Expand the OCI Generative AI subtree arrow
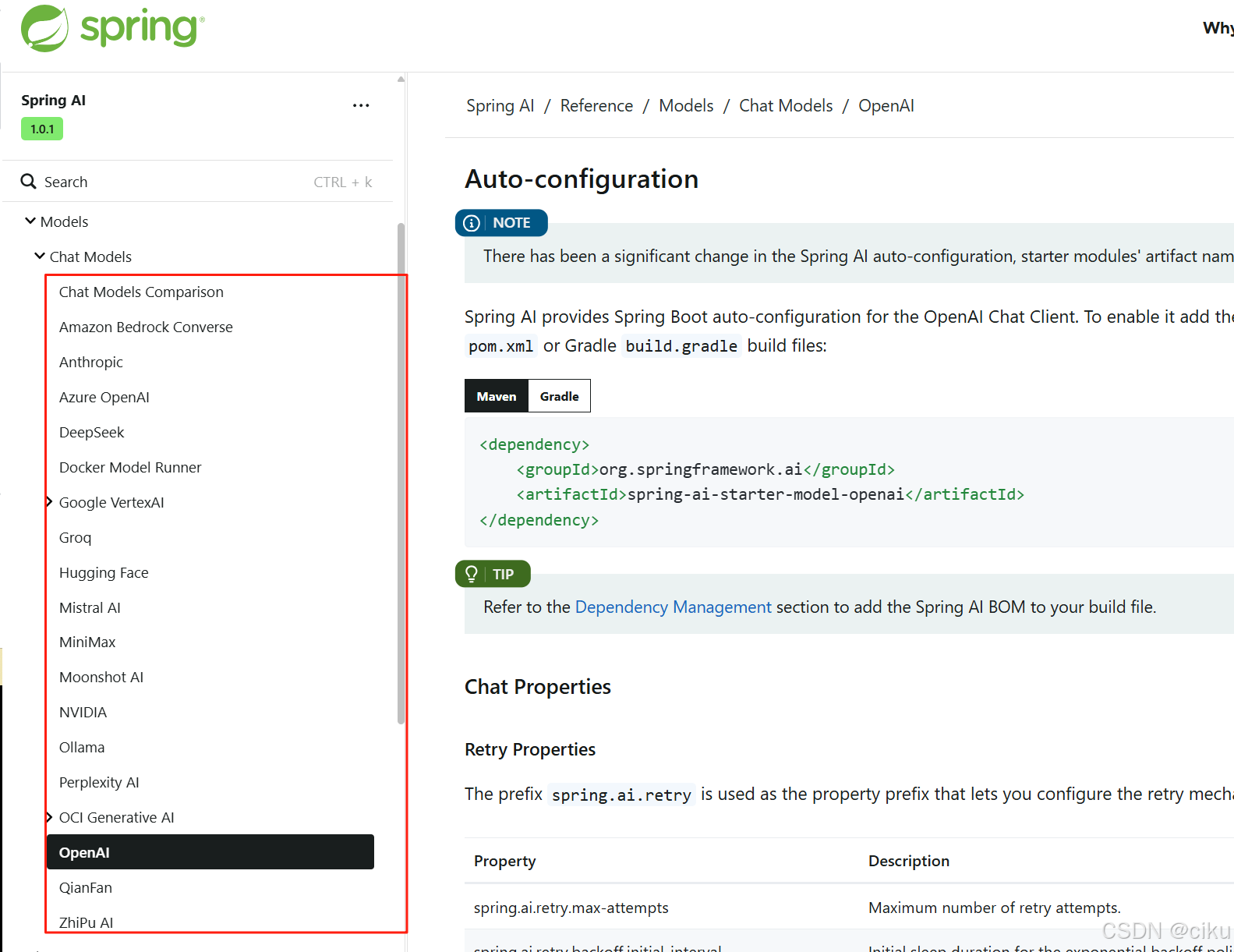The image size is (1234, 952). (49, 817)
